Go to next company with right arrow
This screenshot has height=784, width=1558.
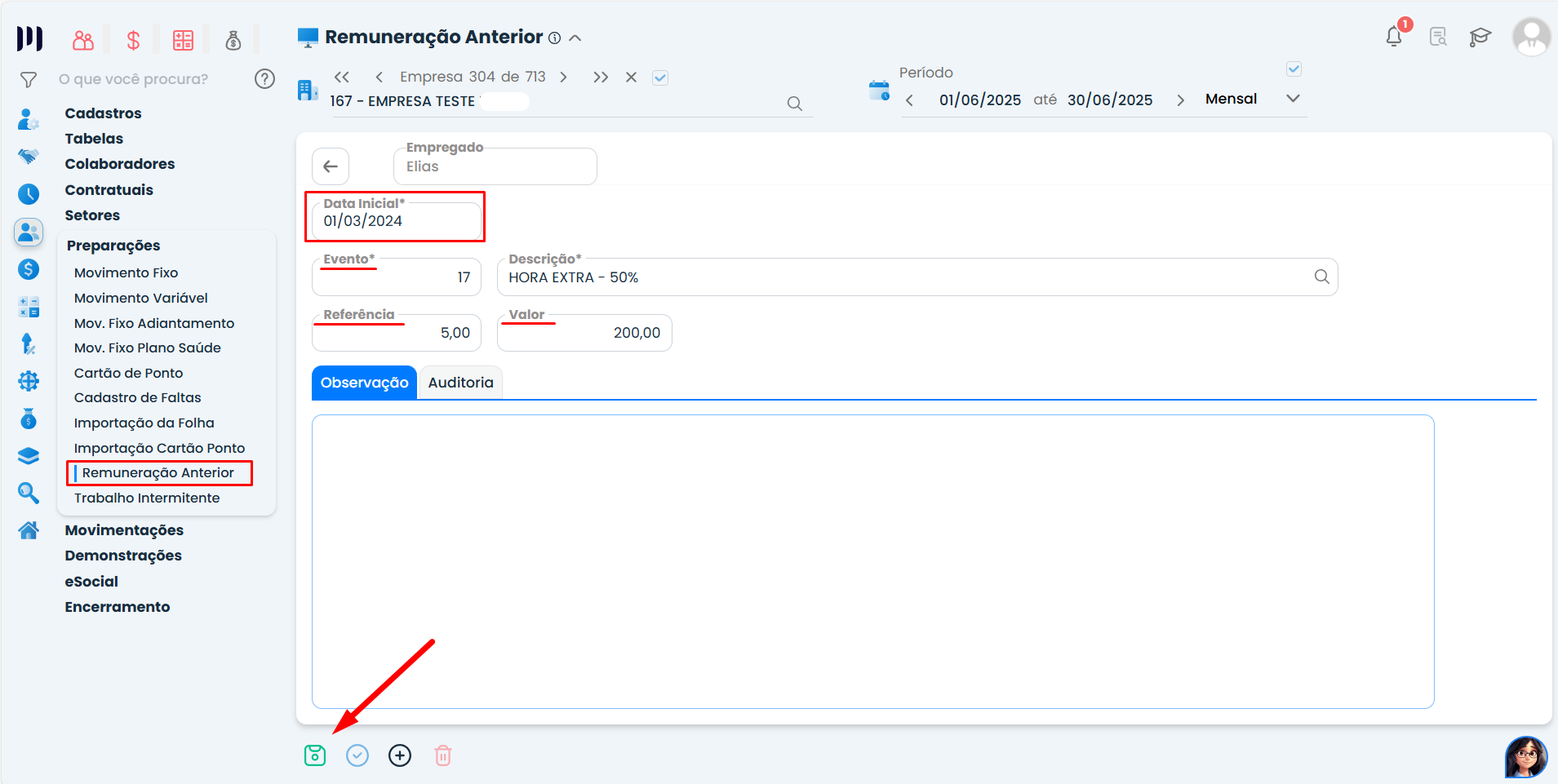coord(563,77)
